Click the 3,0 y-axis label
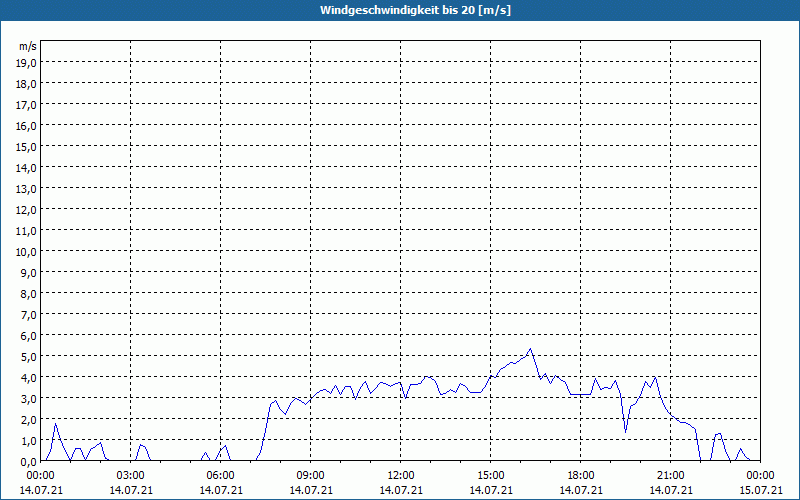The height and width of the screenshot is (500, 800). click(29, 398)
